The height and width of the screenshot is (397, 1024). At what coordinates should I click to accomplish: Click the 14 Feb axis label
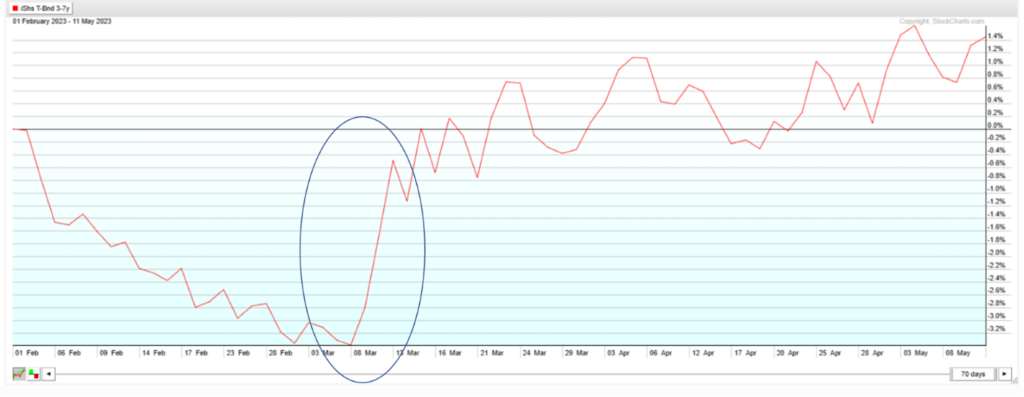click(x=153, y=353)
